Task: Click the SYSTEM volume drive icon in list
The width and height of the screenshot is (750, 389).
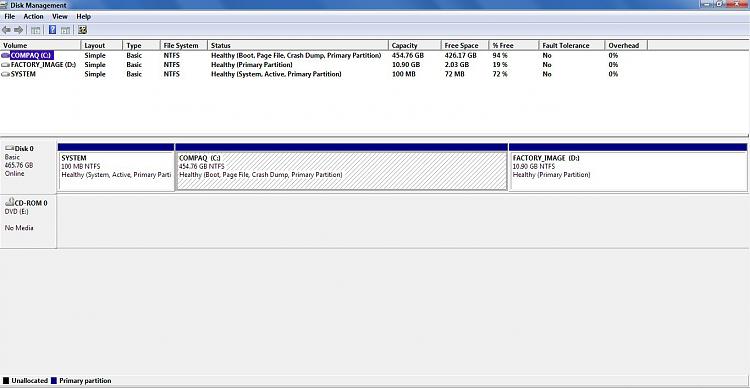Action: point(5,74)
